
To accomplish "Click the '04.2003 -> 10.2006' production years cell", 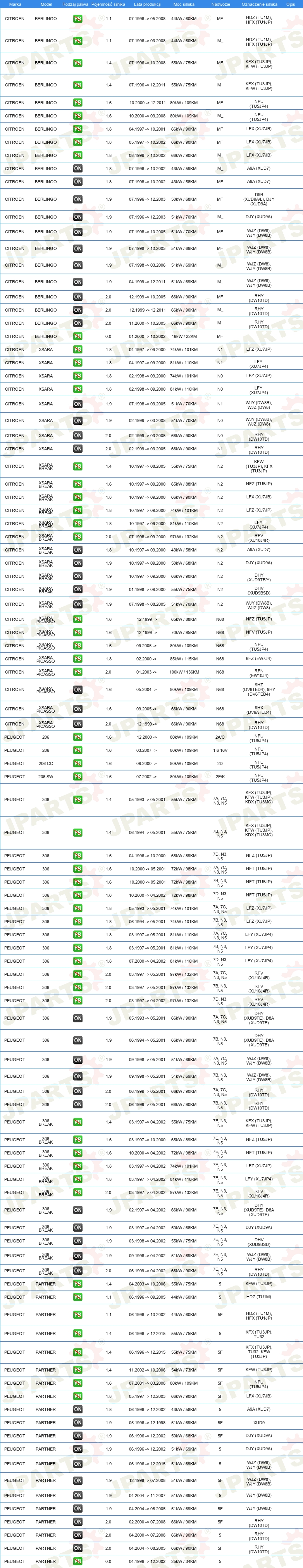I will click(x=147, y=1284).
